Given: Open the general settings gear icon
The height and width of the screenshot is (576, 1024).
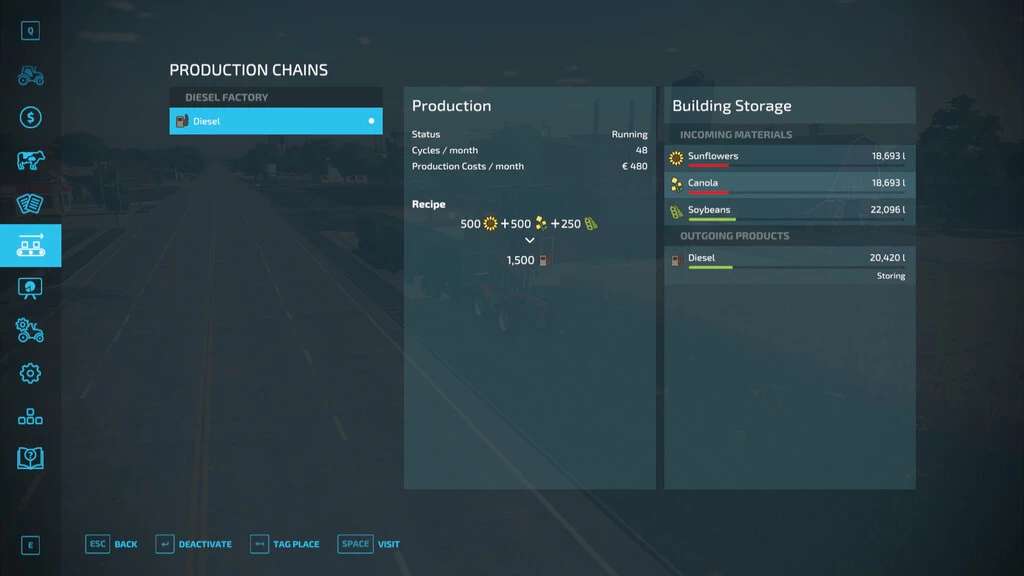Looking at the screenshot, I should tap(30, 373).
